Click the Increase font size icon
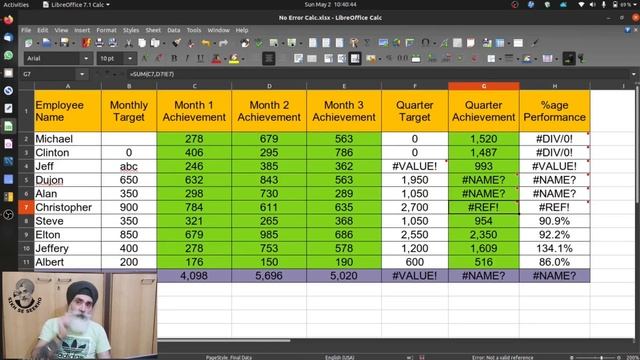 click(x=144, y=59)
